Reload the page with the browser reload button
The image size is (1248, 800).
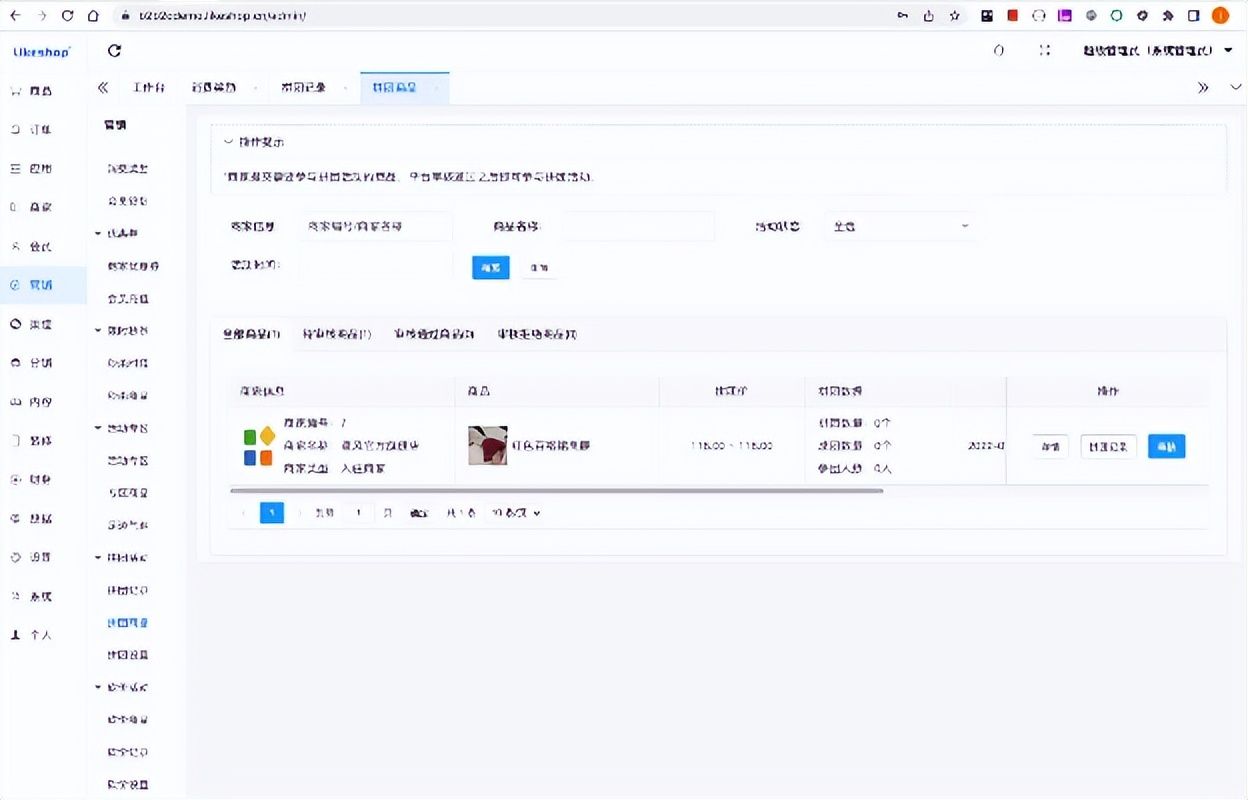(x=68, y=15)
